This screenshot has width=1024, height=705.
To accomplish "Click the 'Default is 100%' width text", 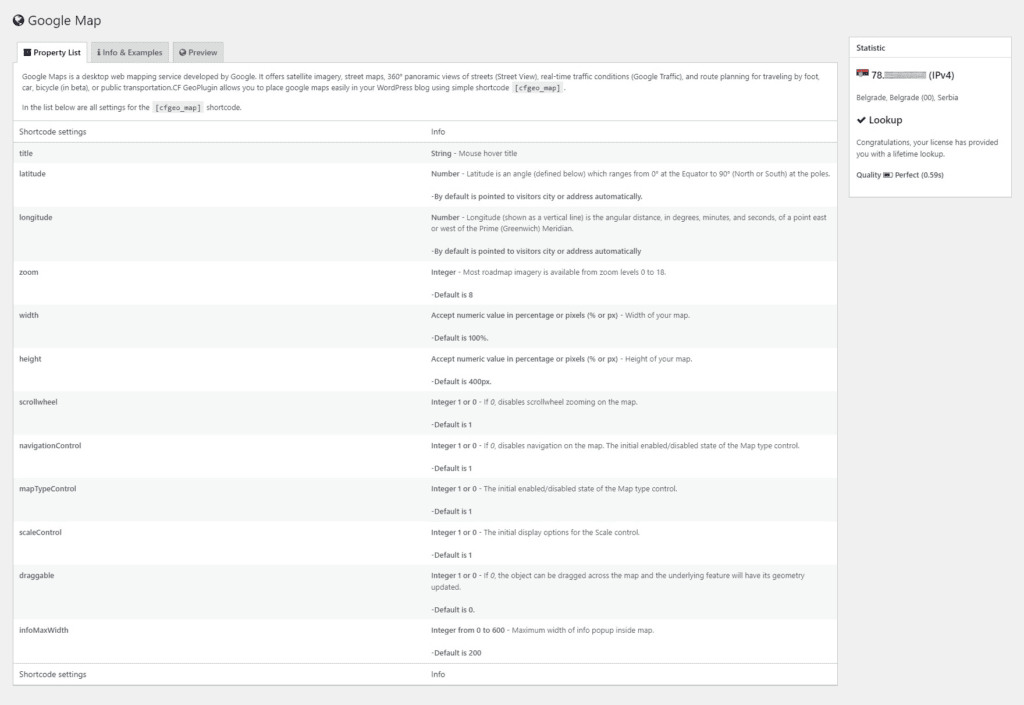I will (459, 338).
